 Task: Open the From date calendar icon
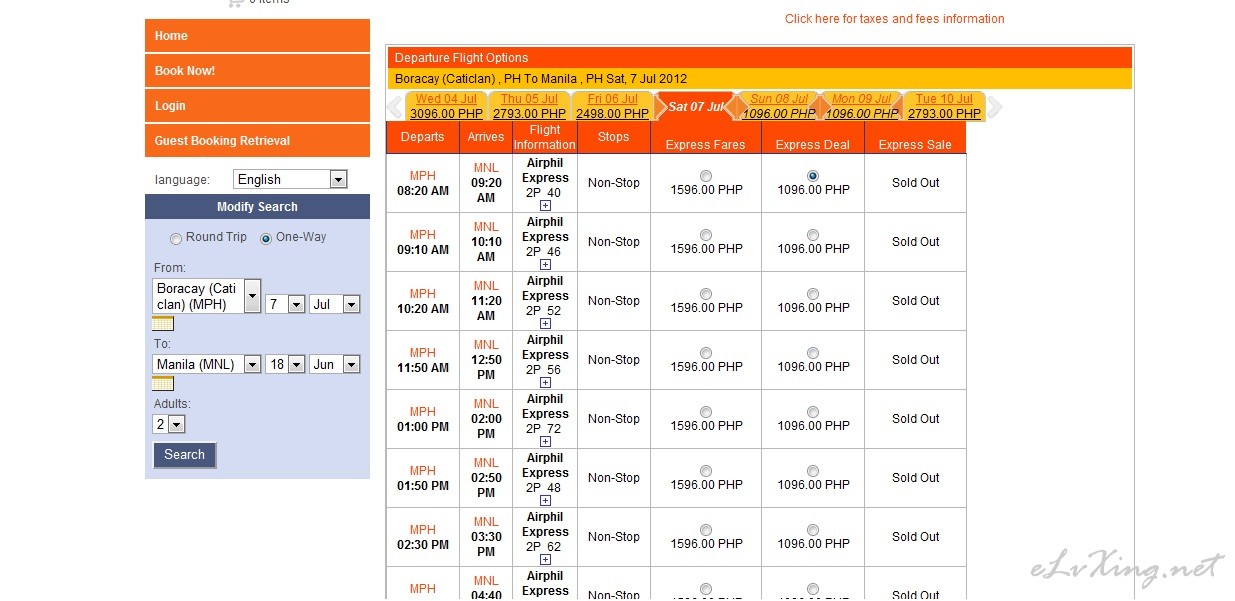[x=162, y=323]
